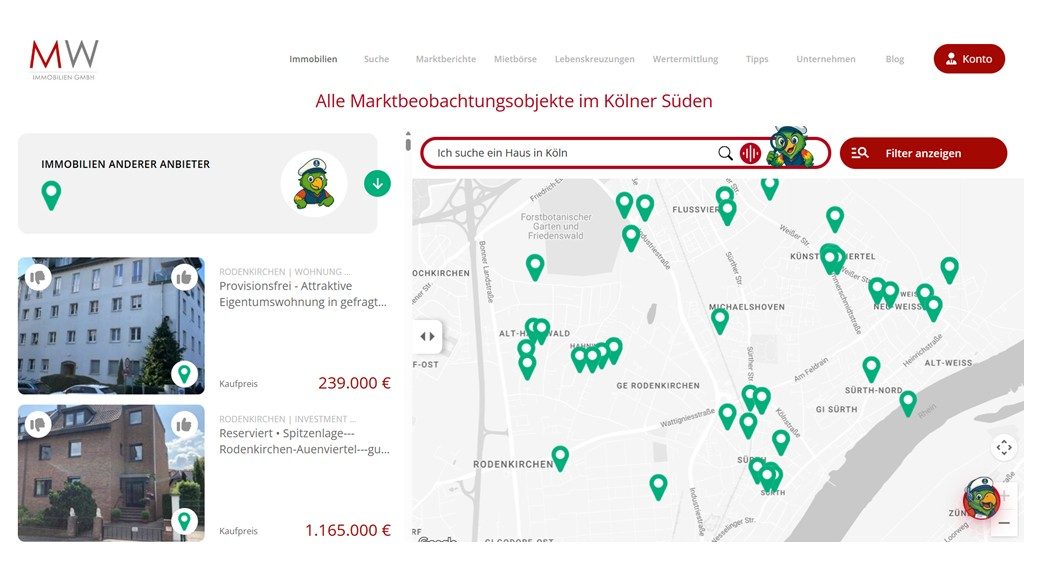Image resolution: width=1044 pixels, height=587 pixels.
Task: Dislike the 1.165.000 € Investment listing
Action: tap(38, 424)
